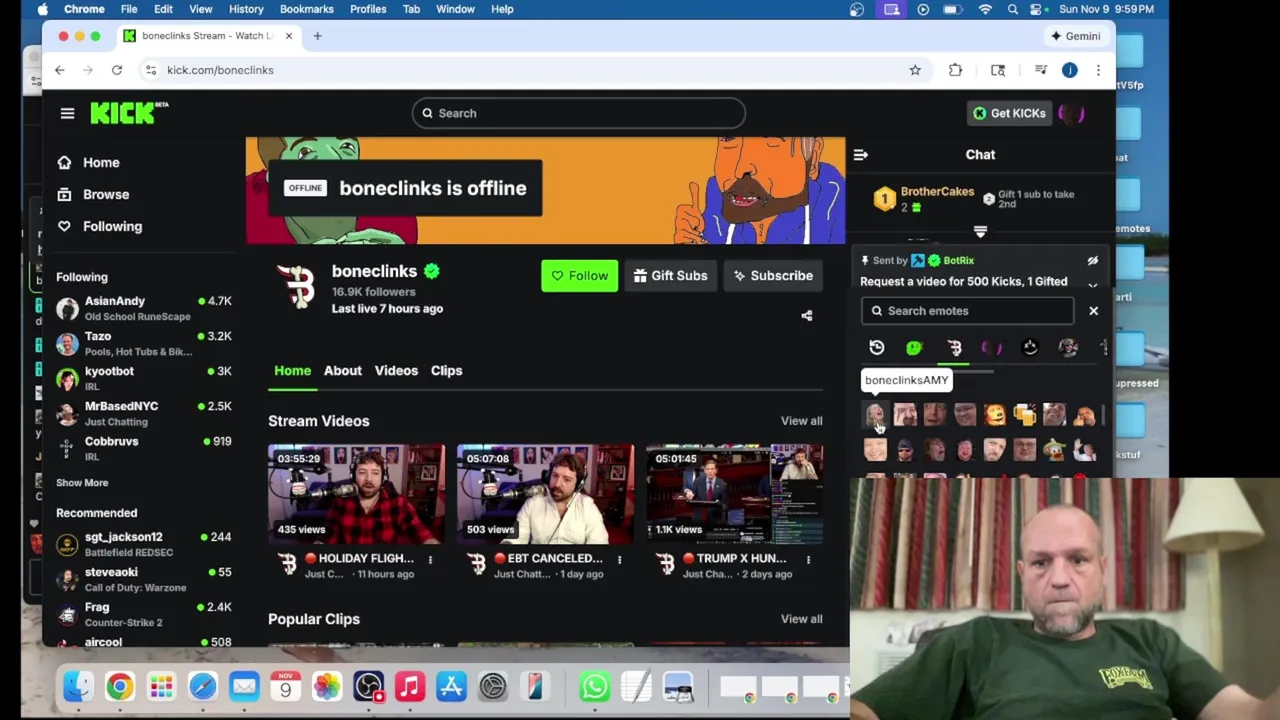
Task: Open the user profile avatar menu
Action: [1071, 113]
